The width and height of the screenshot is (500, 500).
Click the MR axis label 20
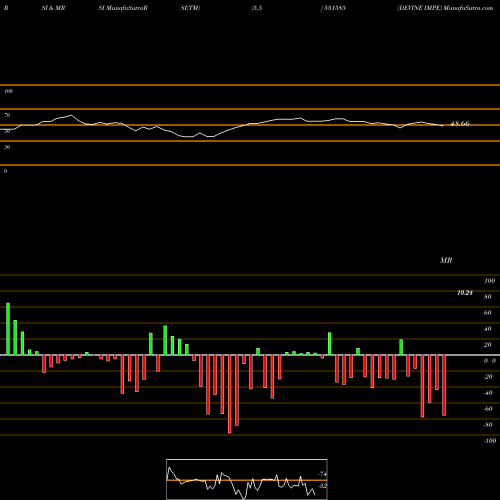(x=488, y=345)
